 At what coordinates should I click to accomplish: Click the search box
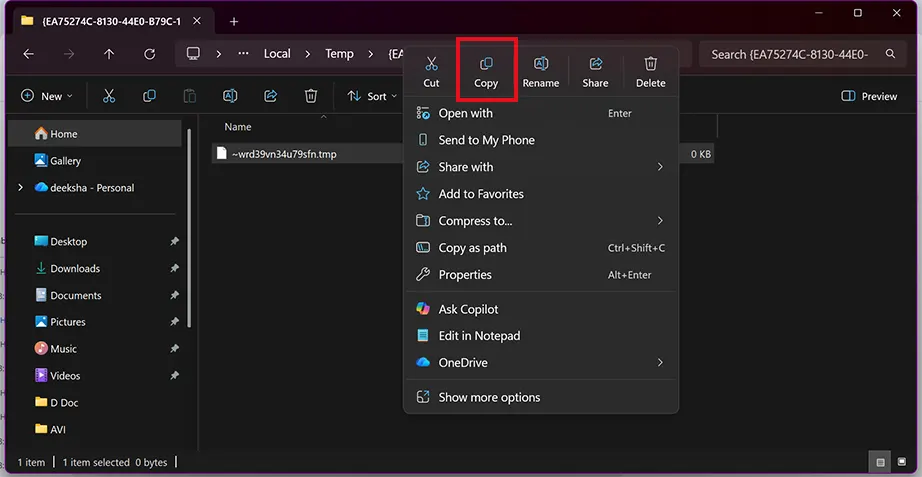point(803,54)
